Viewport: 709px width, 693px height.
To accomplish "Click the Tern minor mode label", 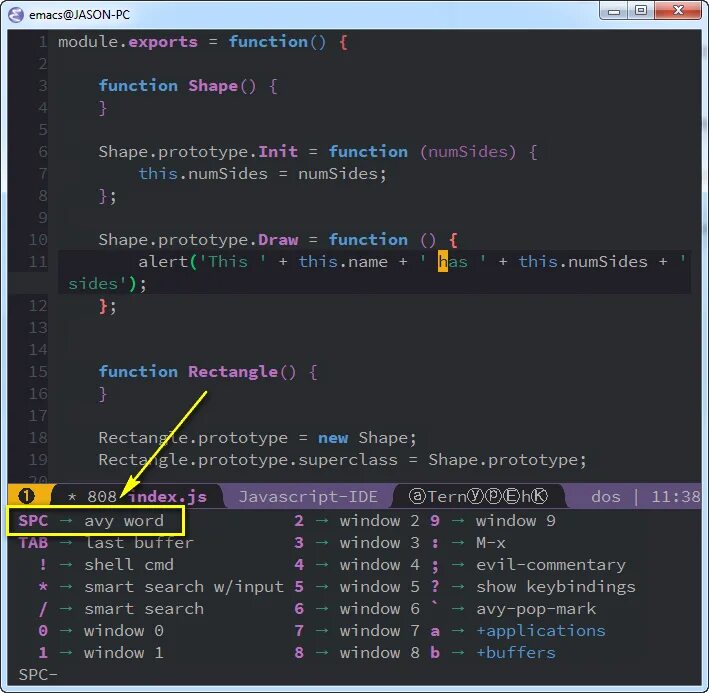I will point(447,496).
